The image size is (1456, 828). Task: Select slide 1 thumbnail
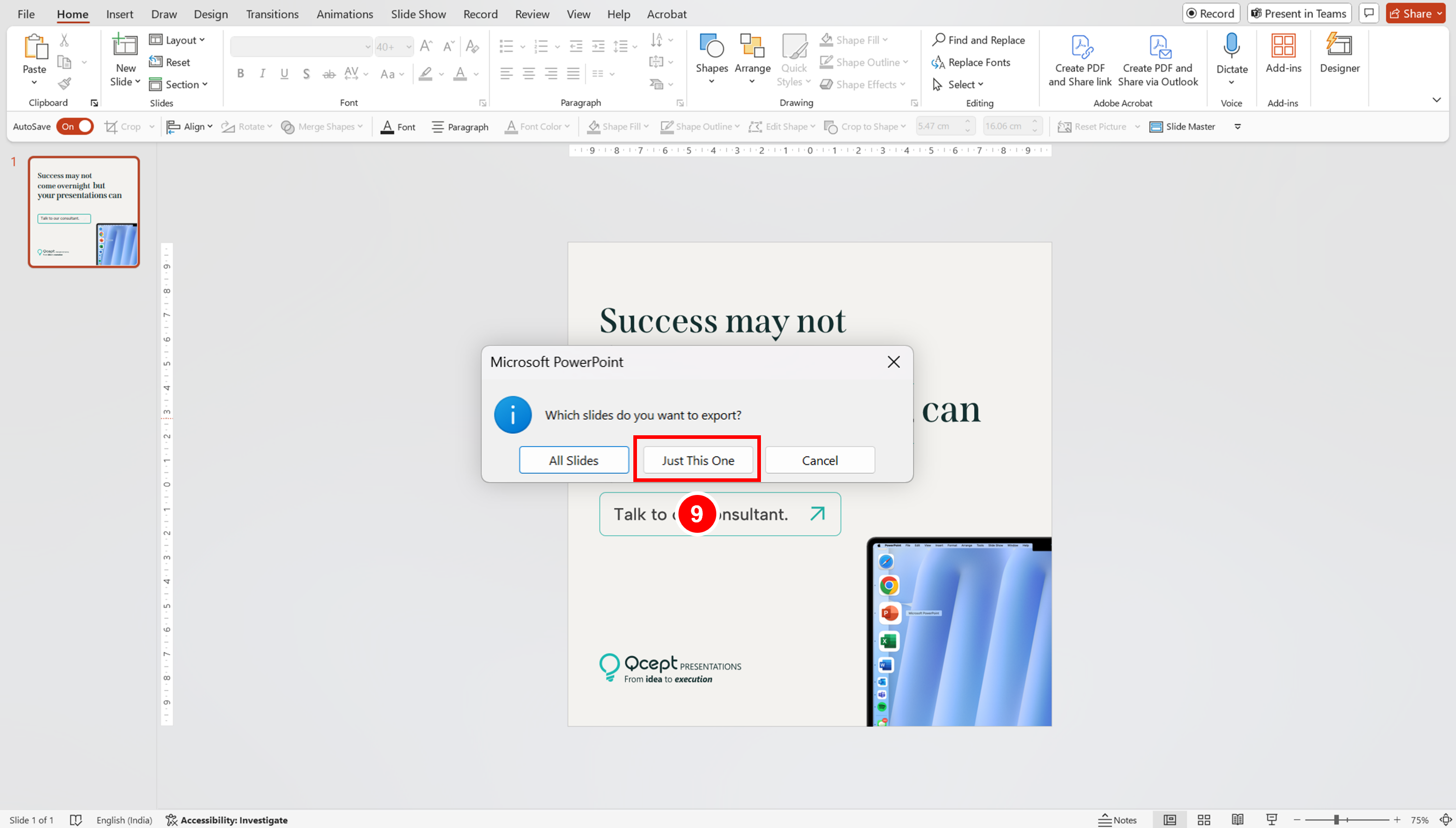point(84,212)
